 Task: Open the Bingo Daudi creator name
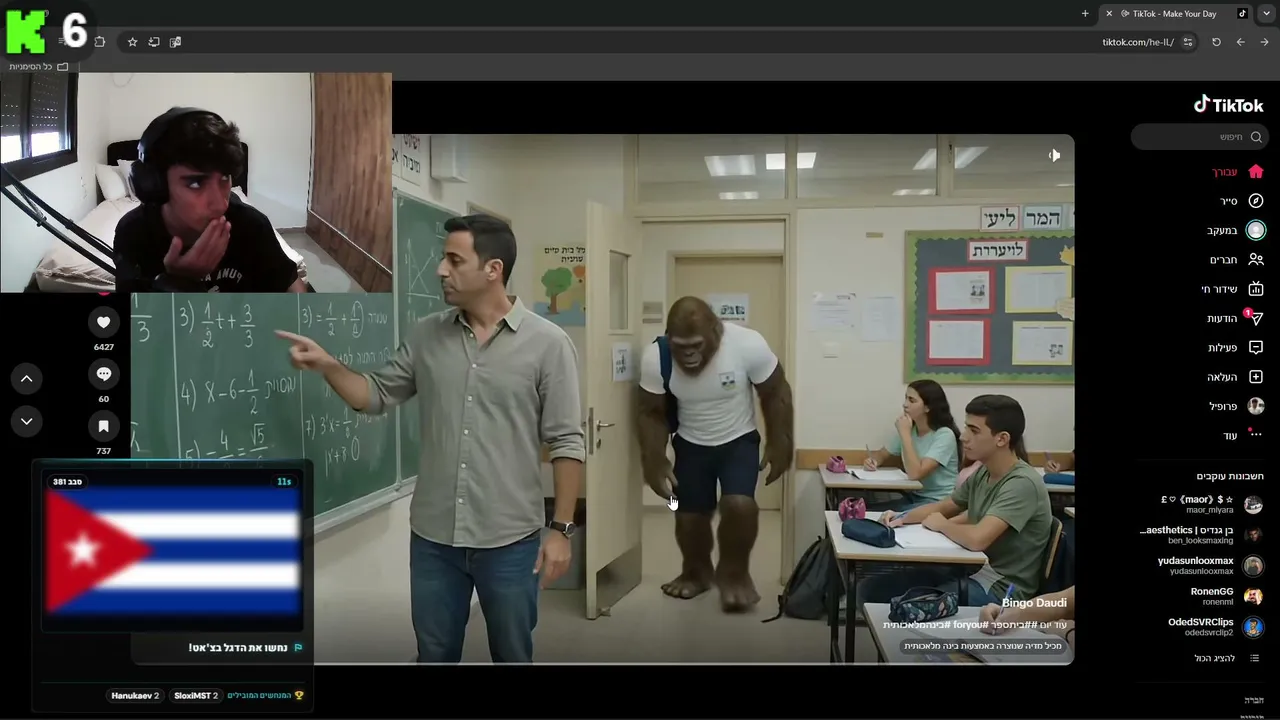[x=1034, y=603]
